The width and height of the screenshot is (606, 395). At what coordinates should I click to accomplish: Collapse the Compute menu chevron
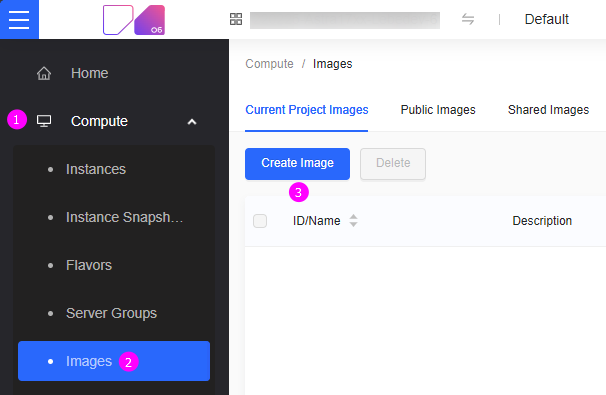click(x=192, y=122)
